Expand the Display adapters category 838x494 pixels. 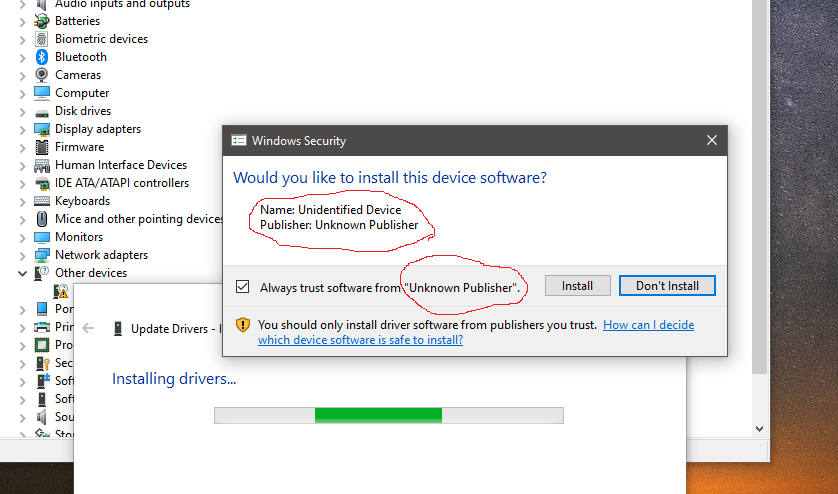pos(22,130)
